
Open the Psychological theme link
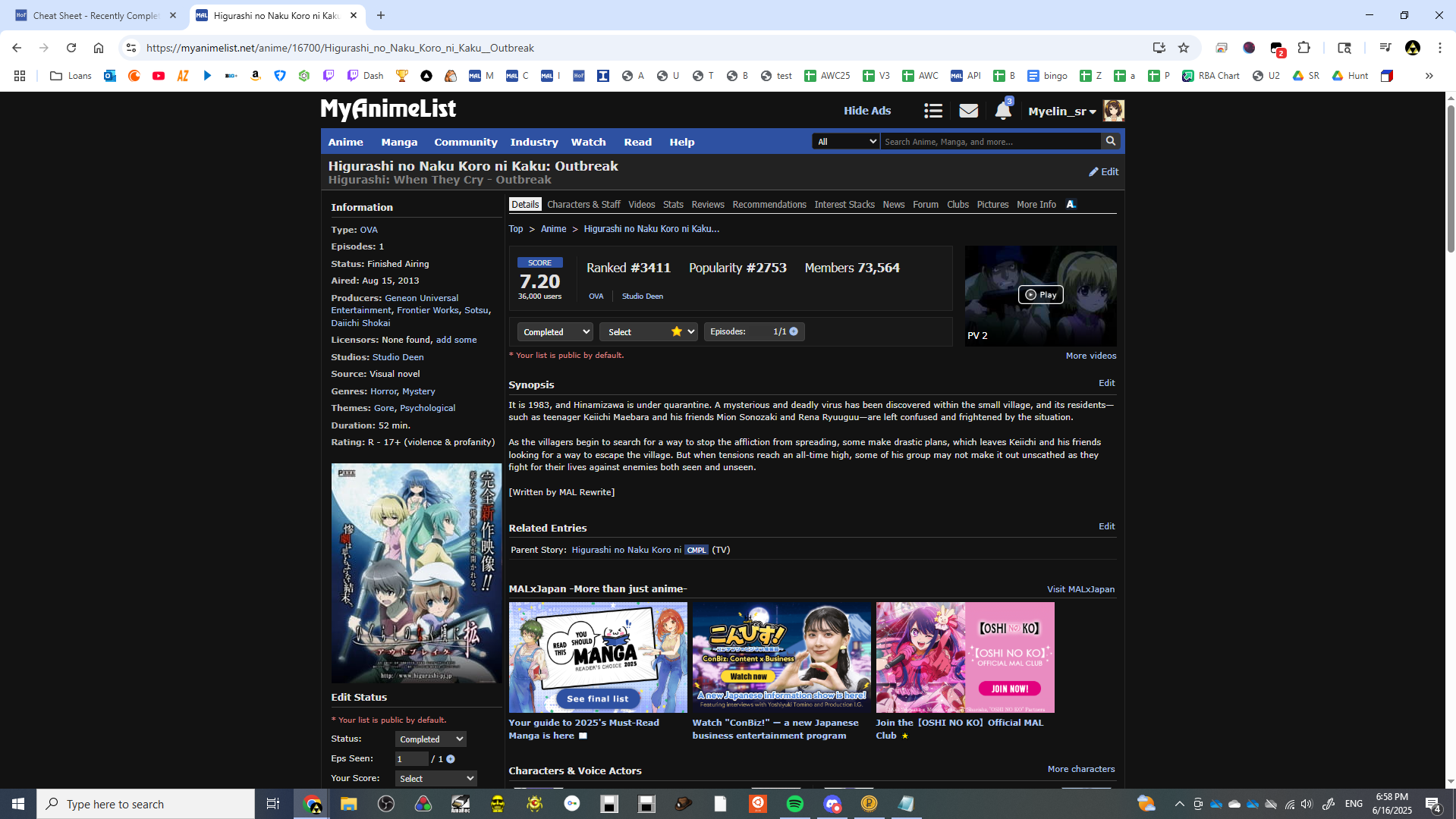(427, 408)
